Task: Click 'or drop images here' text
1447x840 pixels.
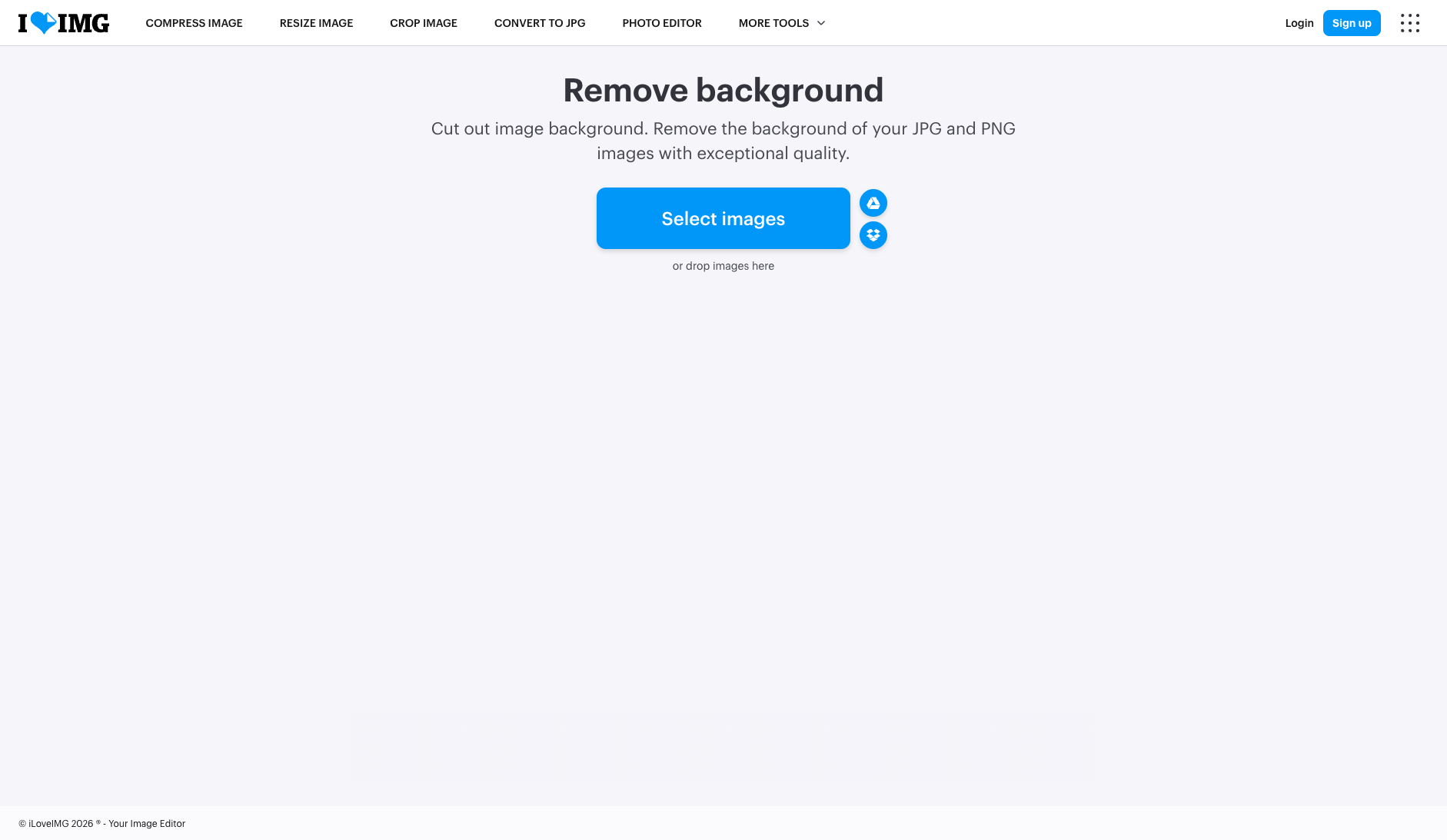Action: point(723,266)
